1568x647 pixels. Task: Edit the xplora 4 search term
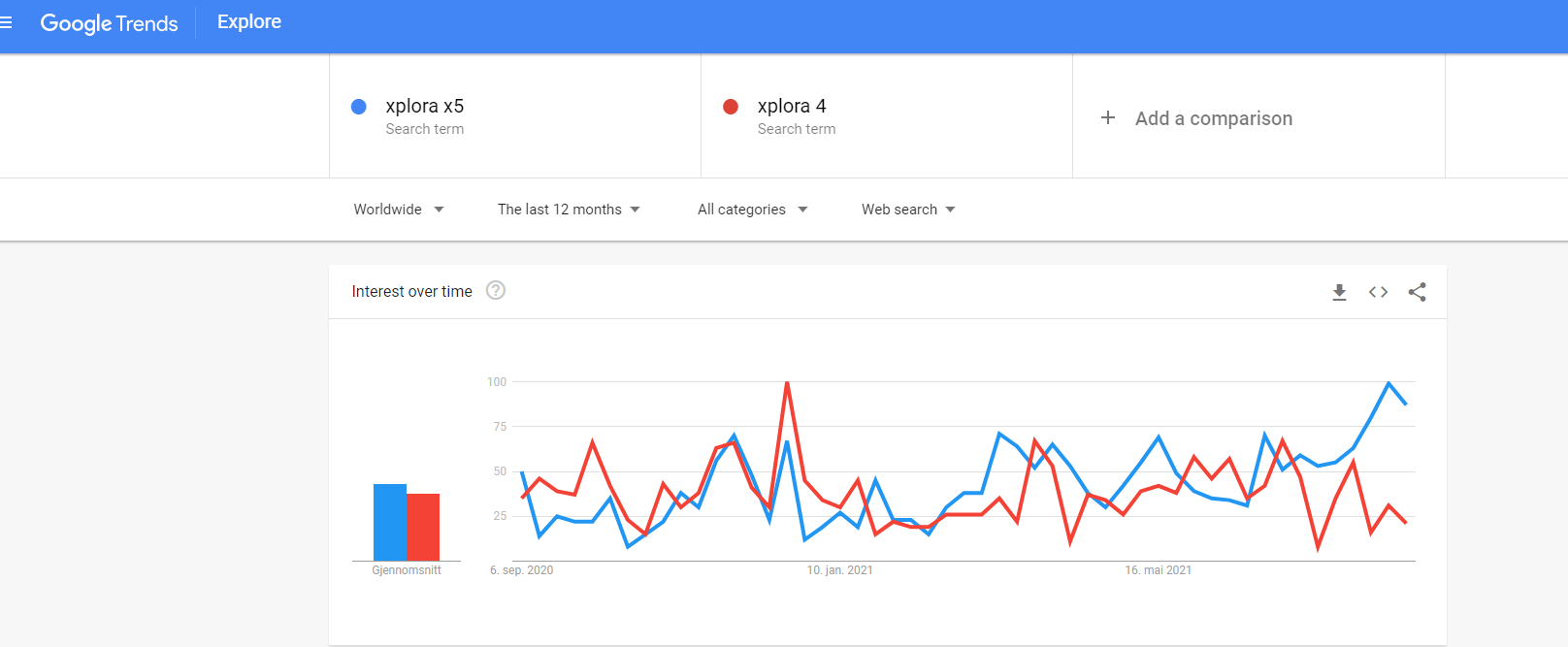point(792,106)
